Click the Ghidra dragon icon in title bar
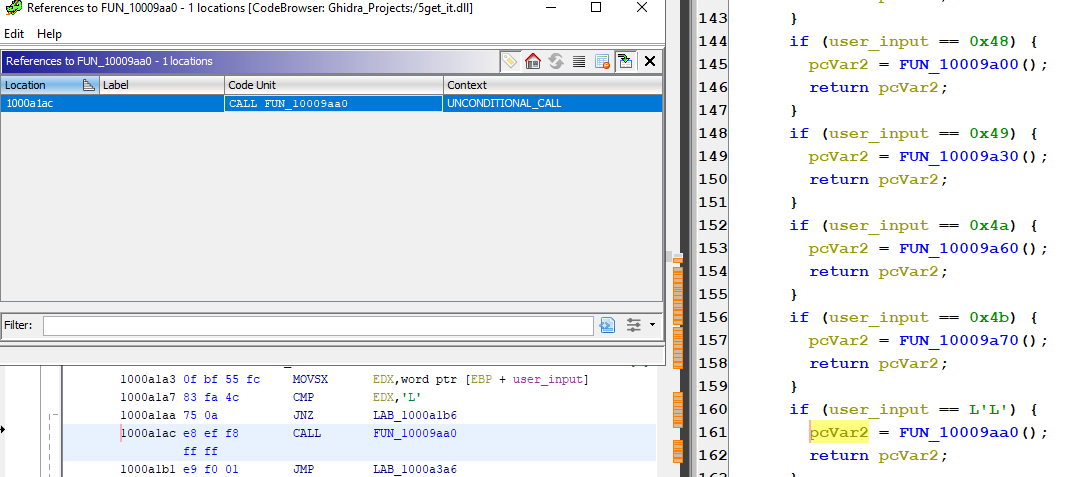This screenshot has width=1083, height=477. 13,8
